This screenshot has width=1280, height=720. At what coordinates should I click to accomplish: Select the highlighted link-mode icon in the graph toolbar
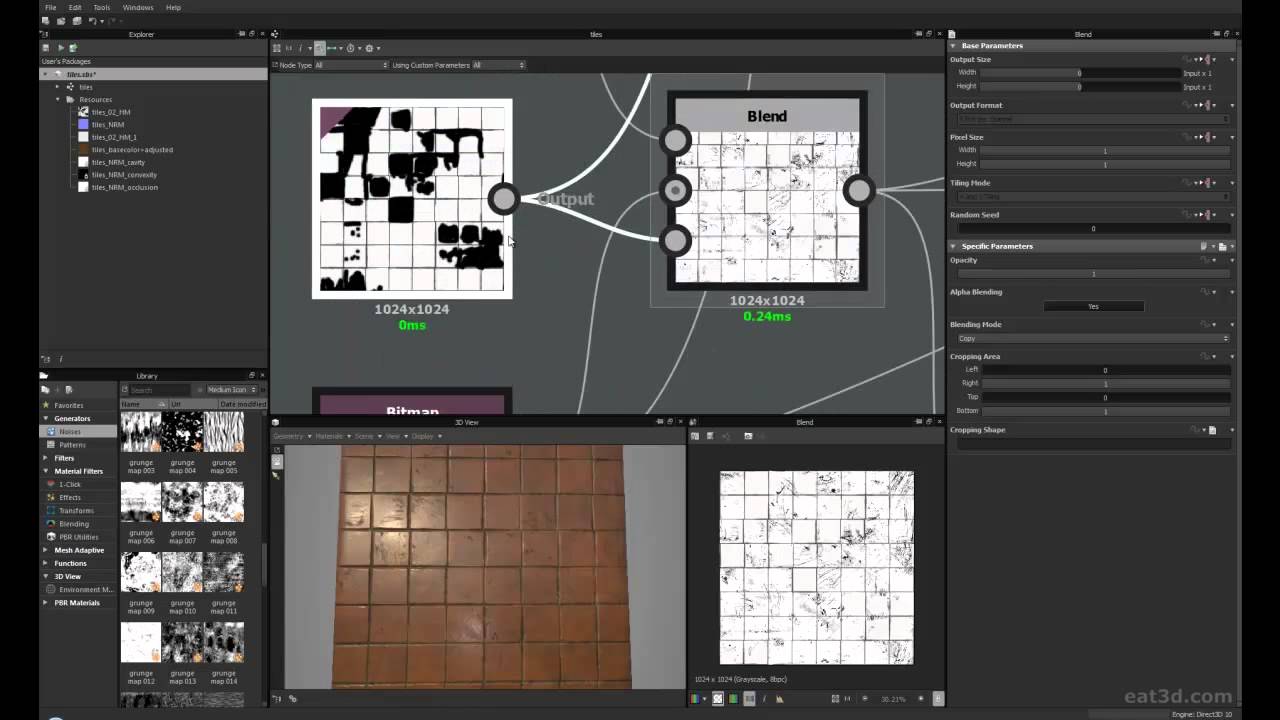pos(320,48)
